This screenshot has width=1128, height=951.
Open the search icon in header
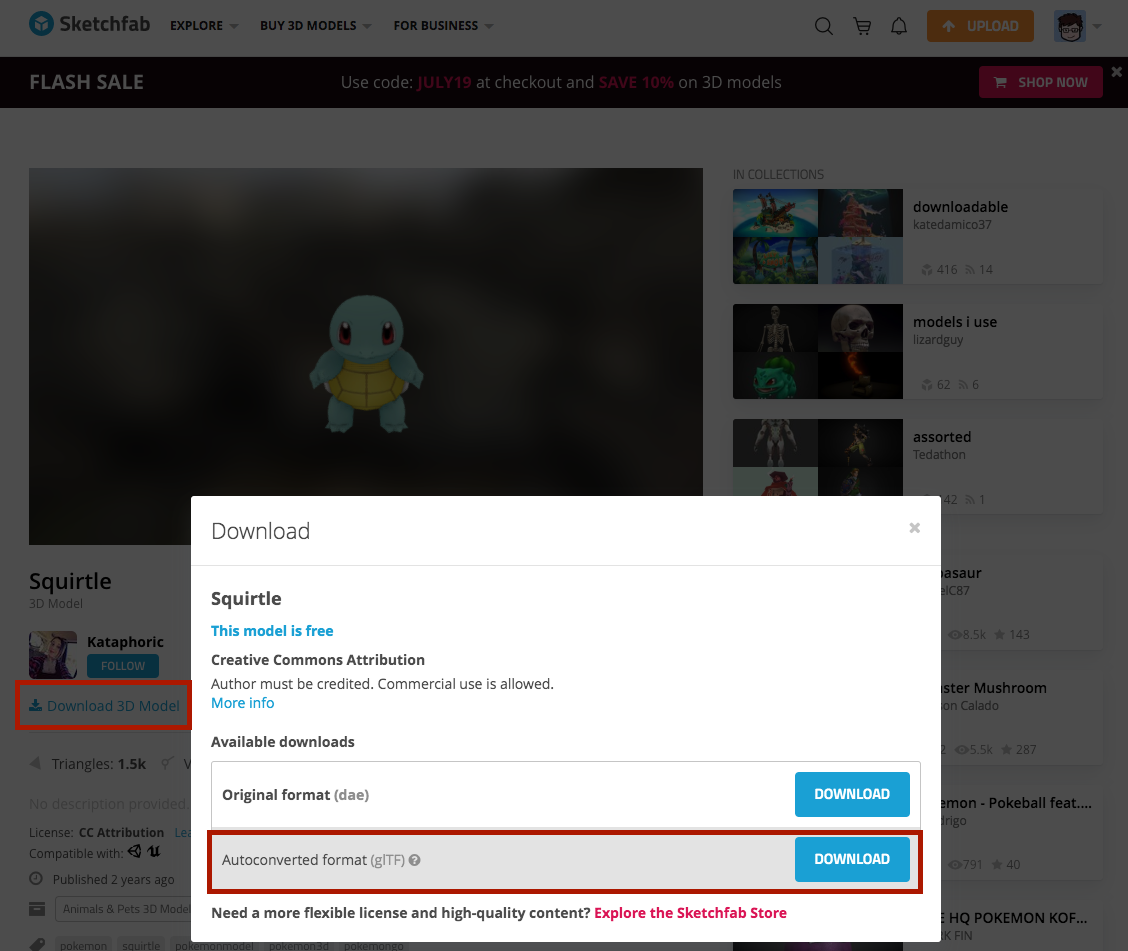pos(824,27)
